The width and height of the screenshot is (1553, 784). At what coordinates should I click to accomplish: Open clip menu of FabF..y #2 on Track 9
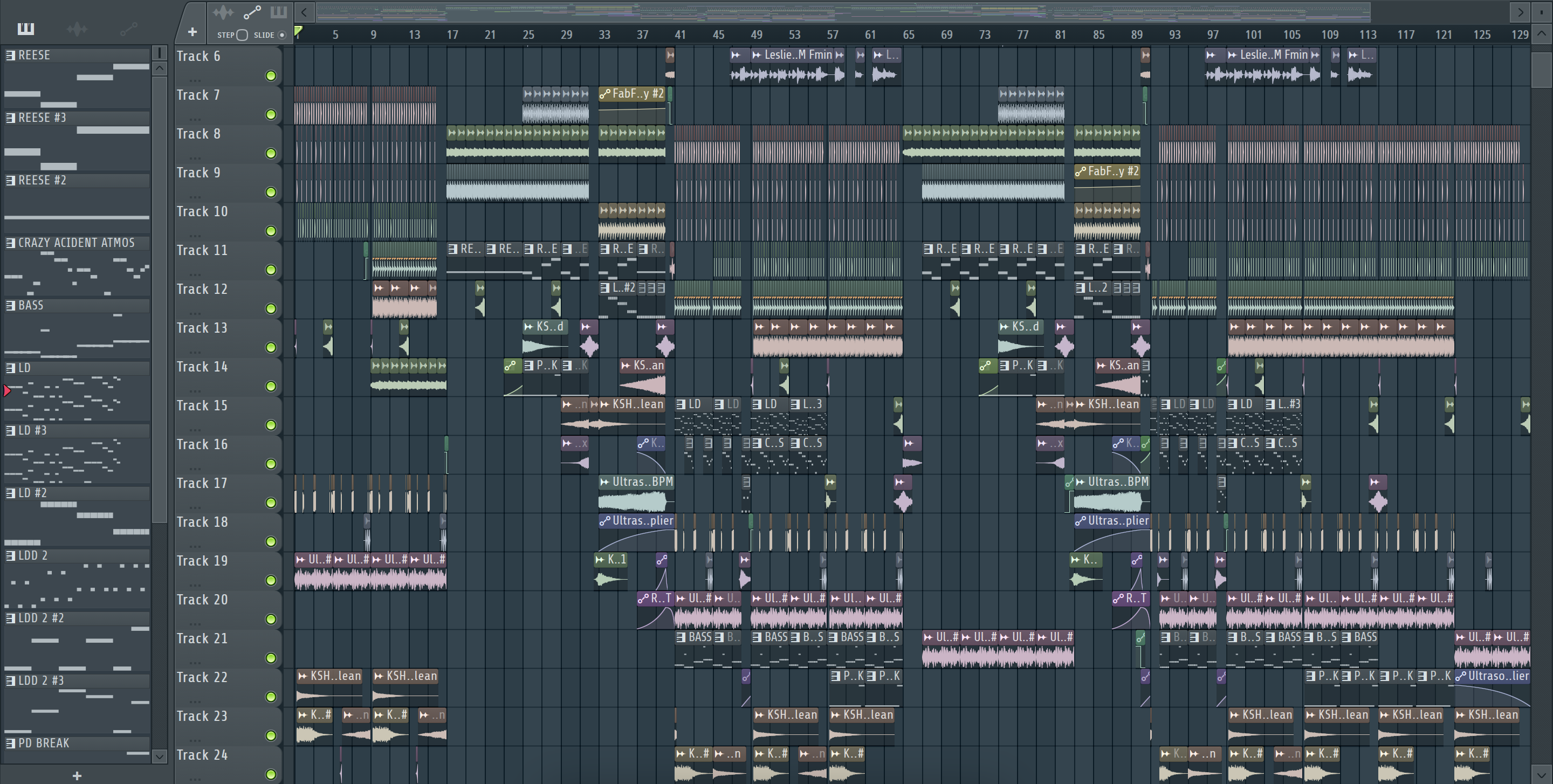[1080, 172]
